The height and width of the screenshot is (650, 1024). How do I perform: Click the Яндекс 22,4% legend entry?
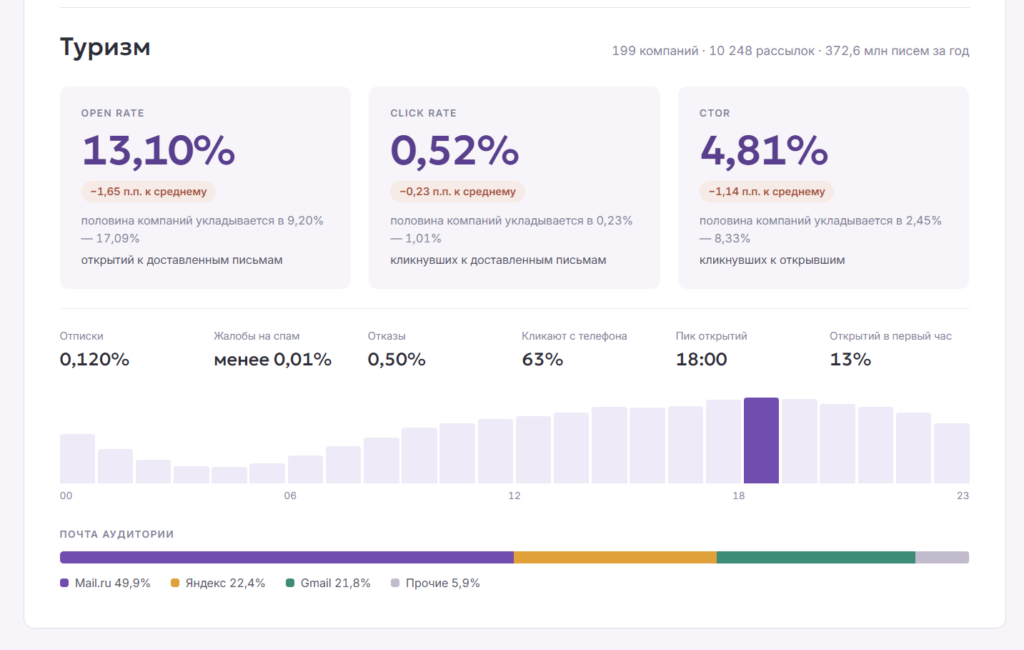[x=218, y=583]
